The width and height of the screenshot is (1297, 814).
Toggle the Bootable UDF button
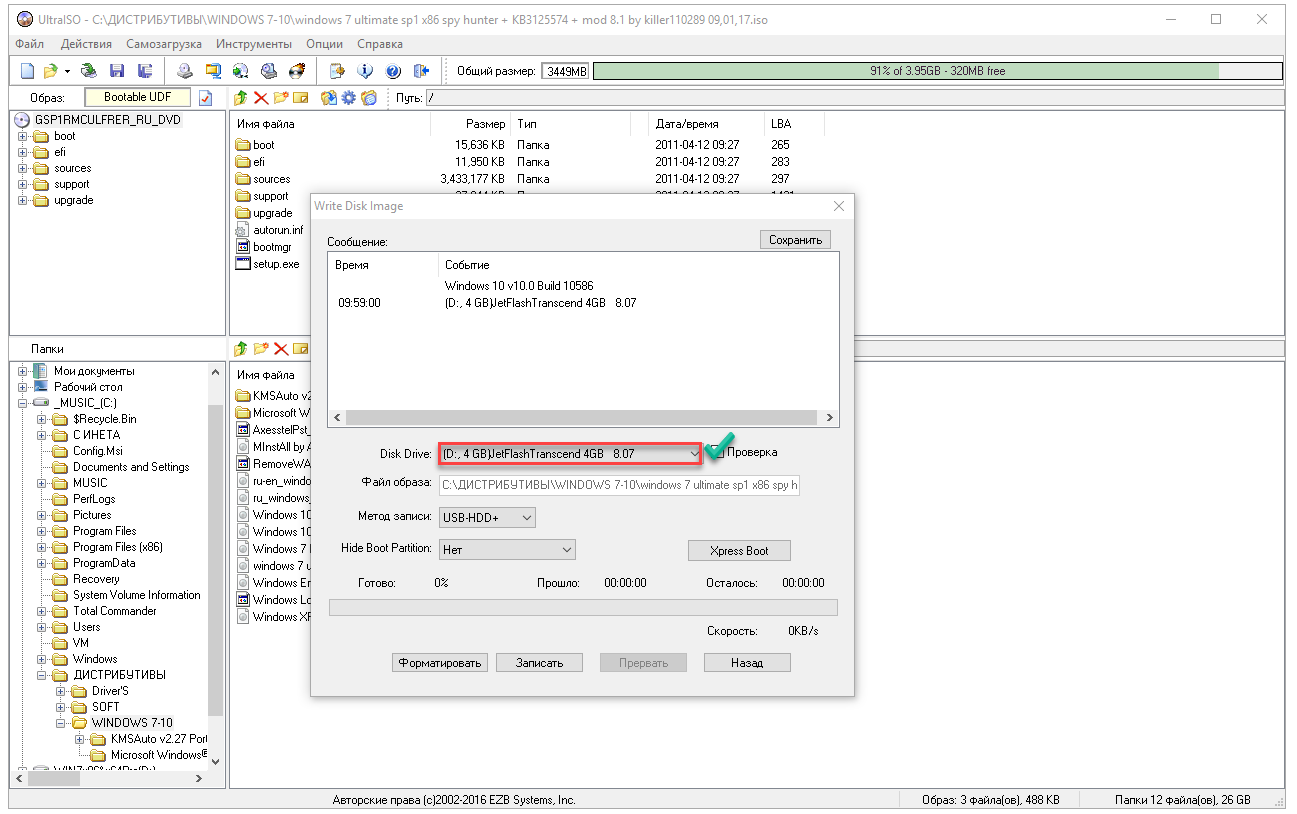(138, 97)
